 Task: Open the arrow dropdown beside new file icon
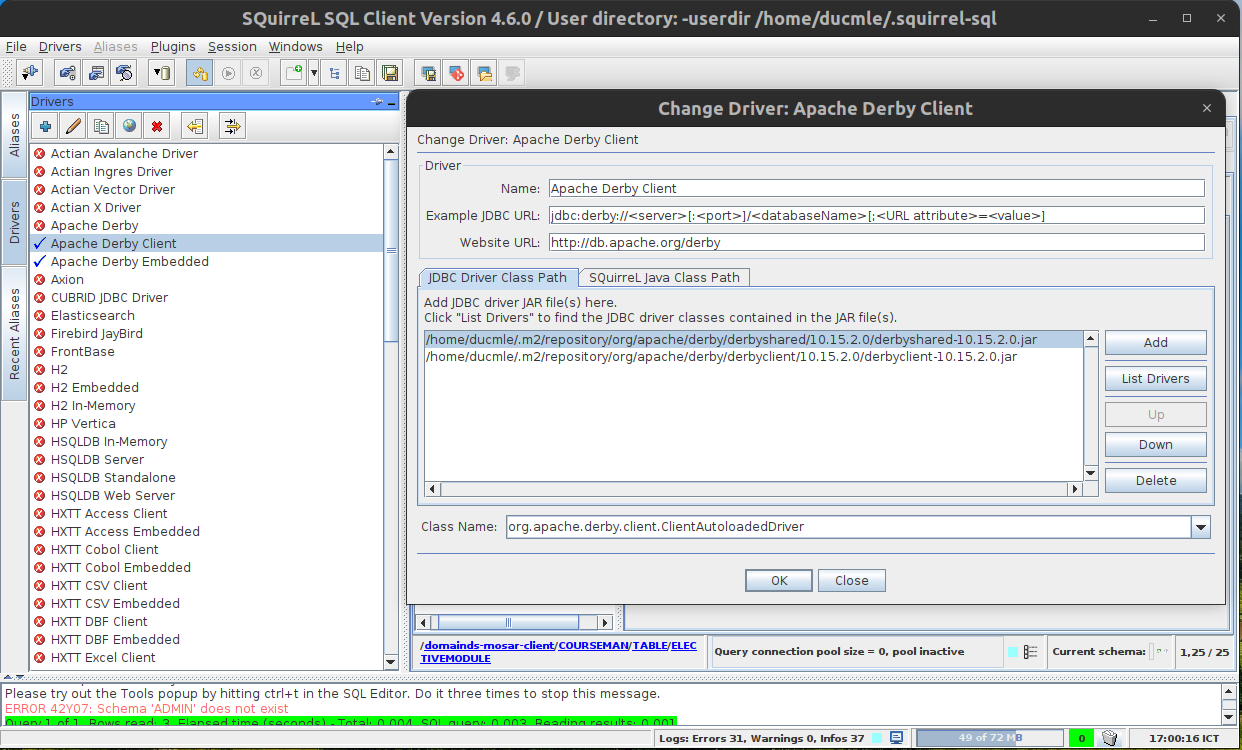click(314, 73)
